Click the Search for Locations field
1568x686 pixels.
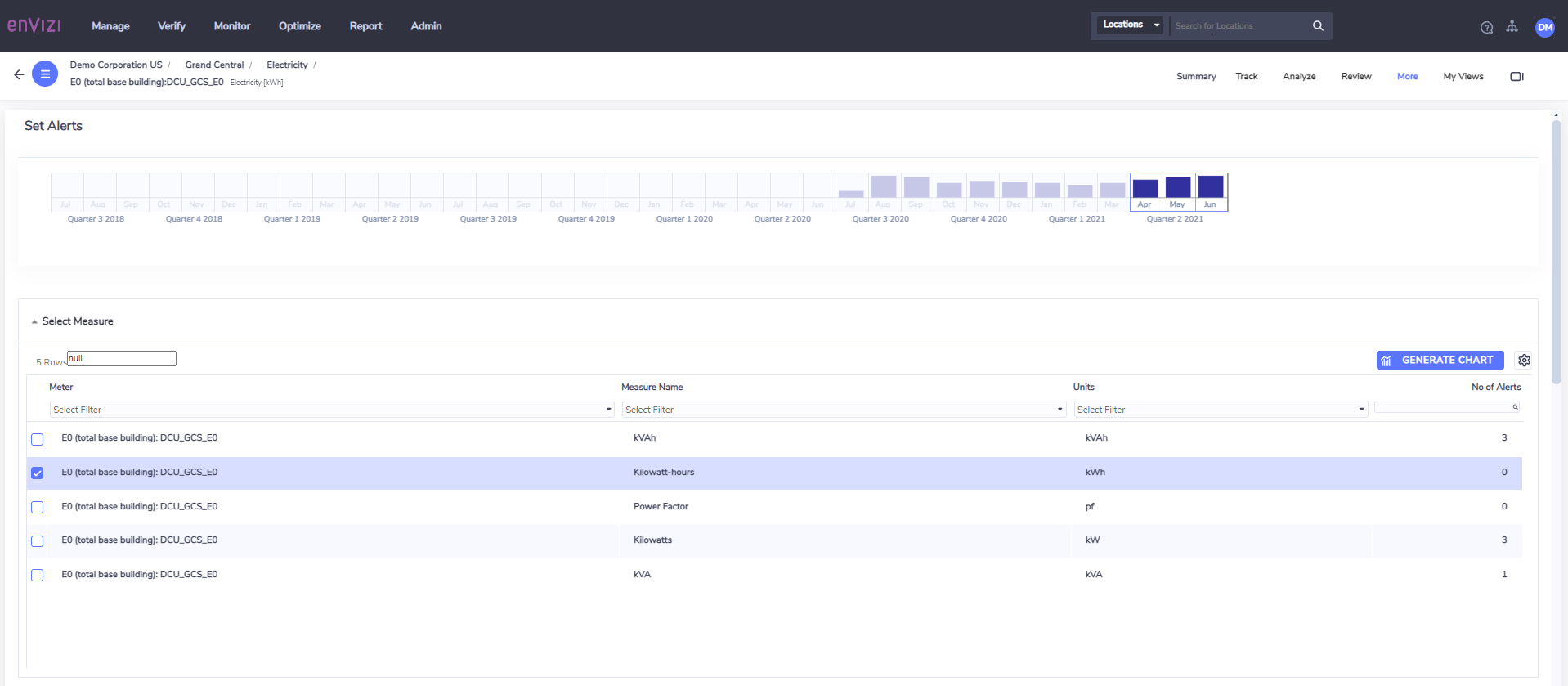pos(1239,26)
